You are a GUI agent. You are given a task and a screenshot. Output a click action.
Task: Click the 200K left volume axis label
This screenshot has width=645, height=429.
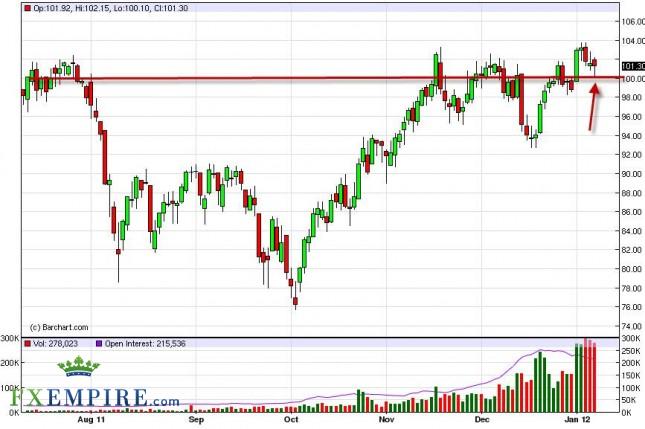[9, 363]
